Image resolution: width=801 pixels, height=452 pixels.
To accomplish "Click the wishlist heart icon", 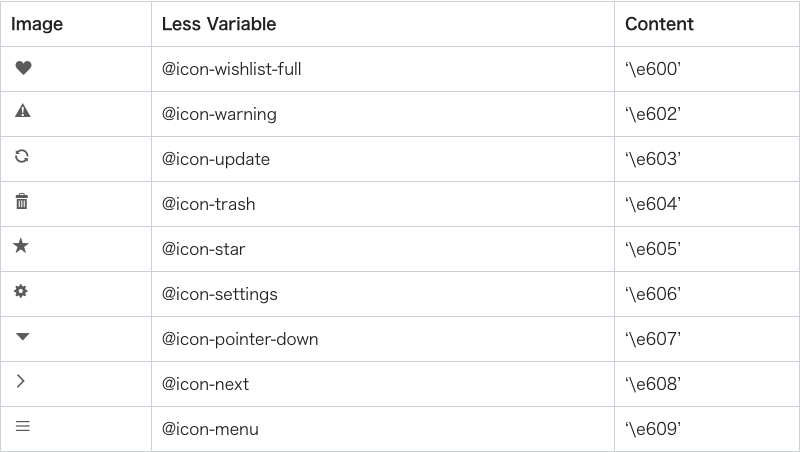I will (23, 67).
